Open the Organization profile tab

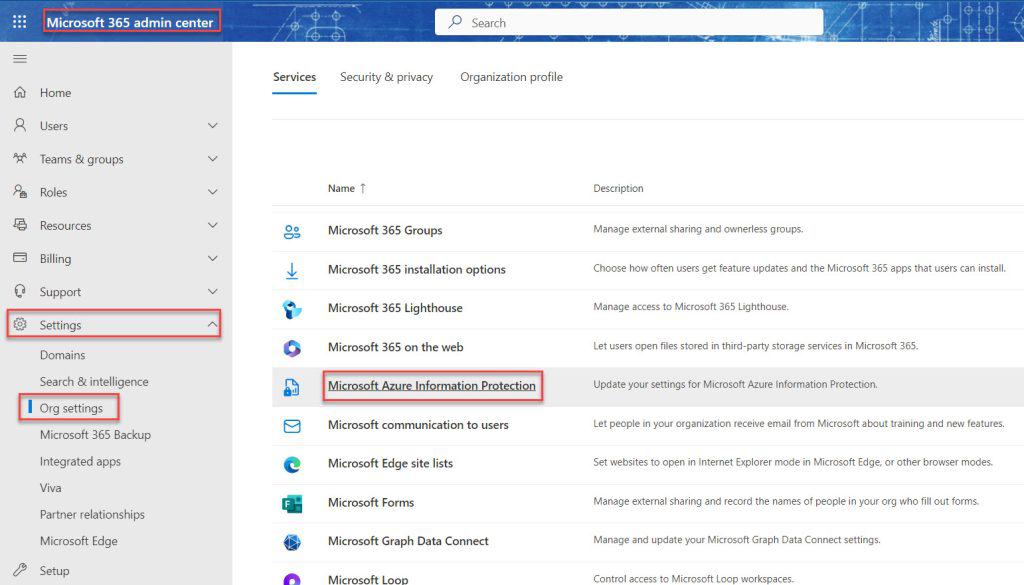(x=511, y=77)
